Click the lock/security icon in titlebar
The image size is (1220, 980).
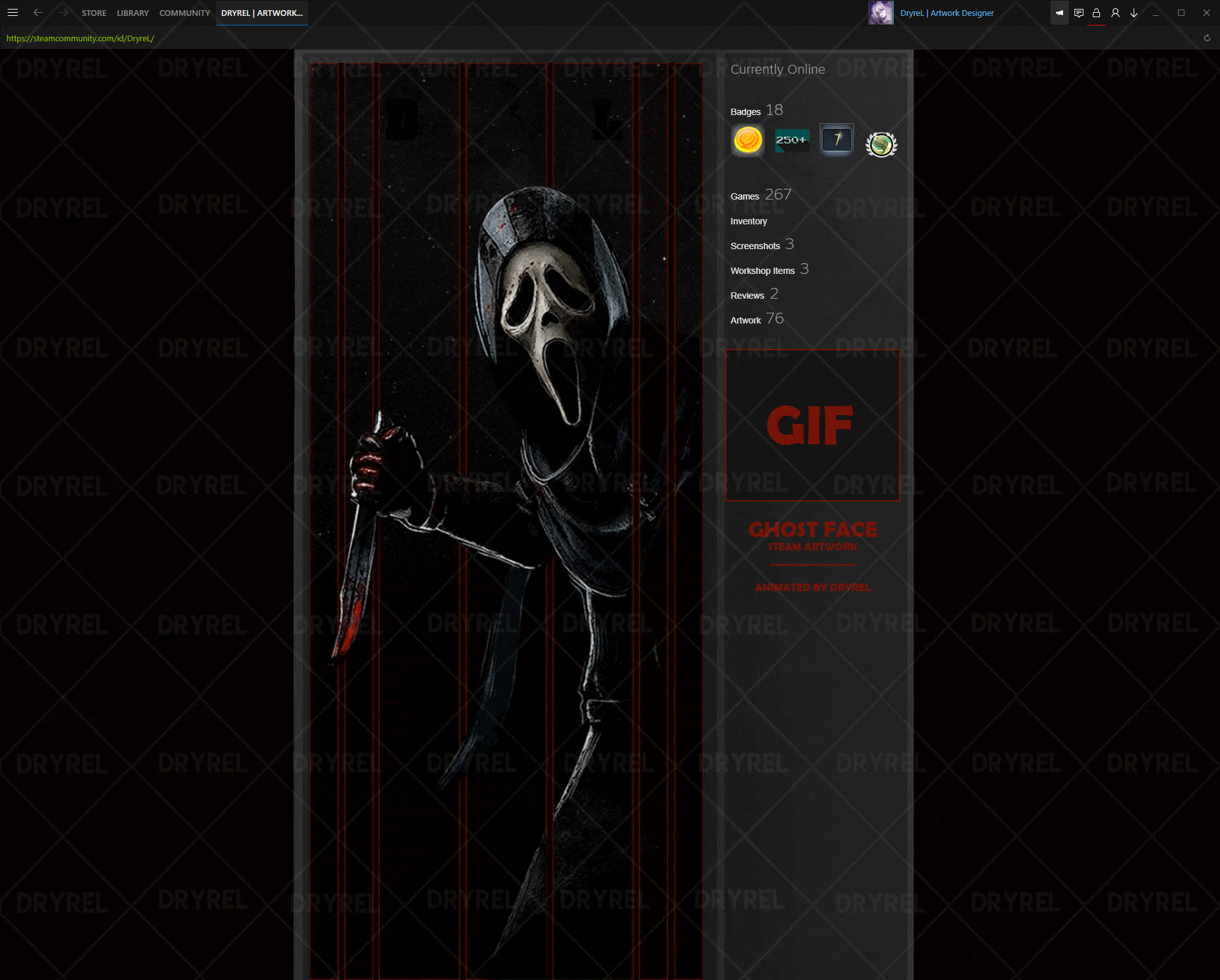coord(1097,13)
